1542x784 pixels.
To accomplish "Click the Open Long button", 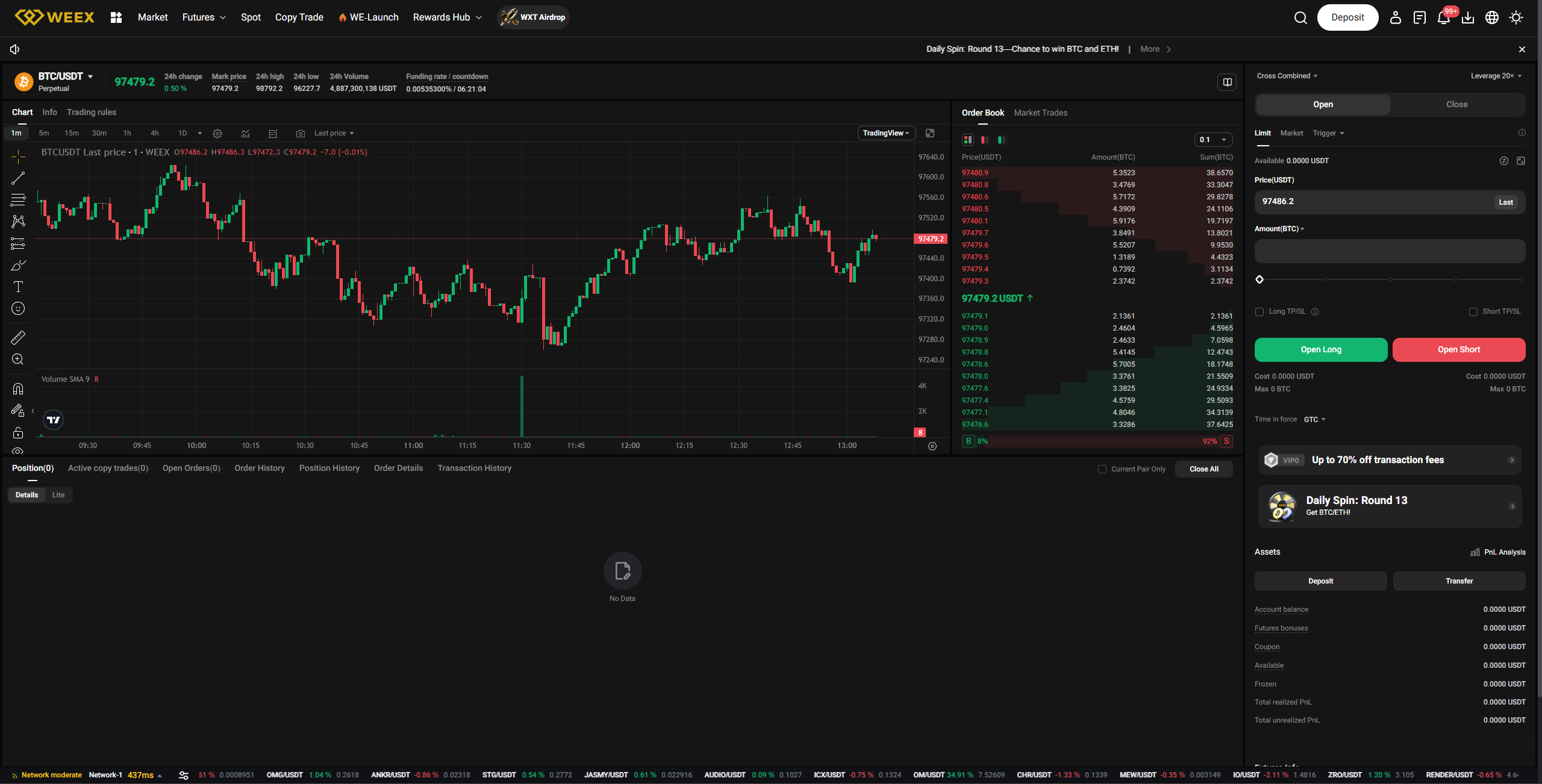I will pos(1320,350).
